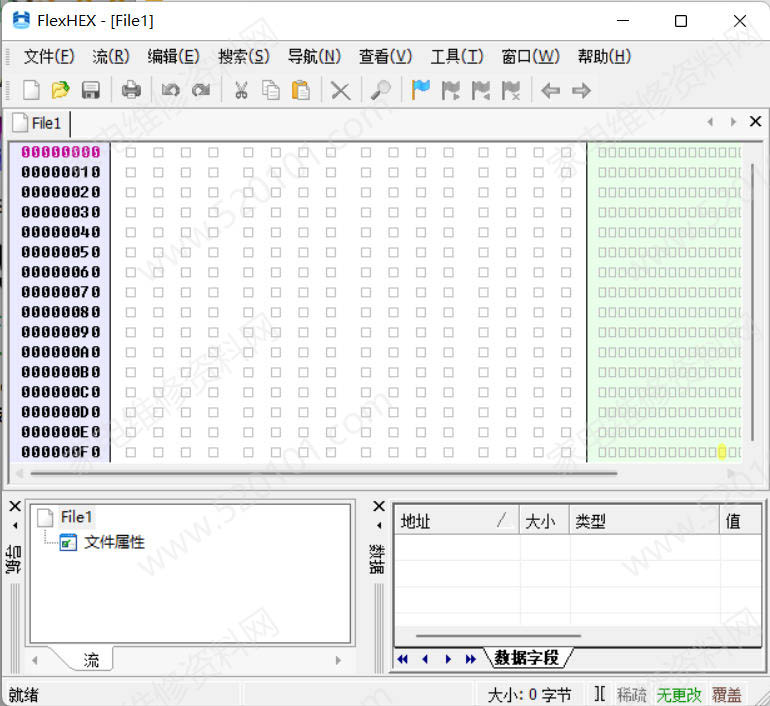
Task: Create a new file with the New icon
Action: click(x=31, y=91)
